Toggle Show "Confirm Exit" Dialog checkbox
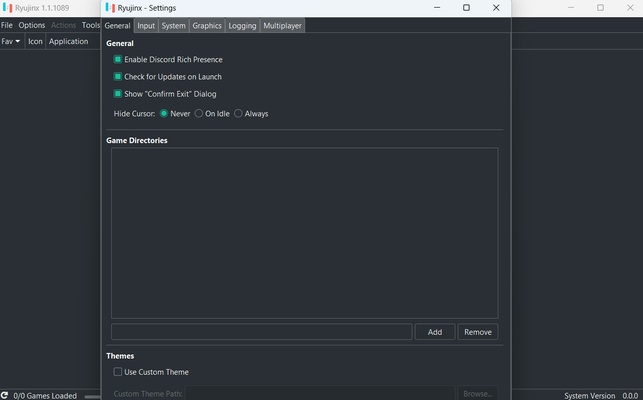Image resolution: width=643 pixels, height=400 pixels. point(118,94)
